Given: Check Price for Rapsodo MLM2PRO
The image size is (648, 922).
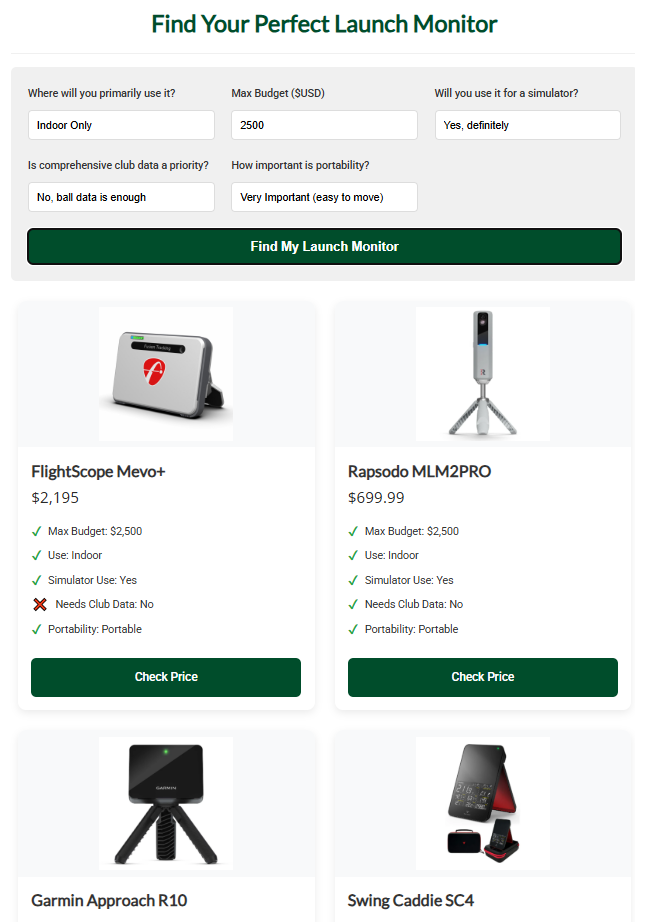Looking at the screenshot, I should click(x=483, y=677).
